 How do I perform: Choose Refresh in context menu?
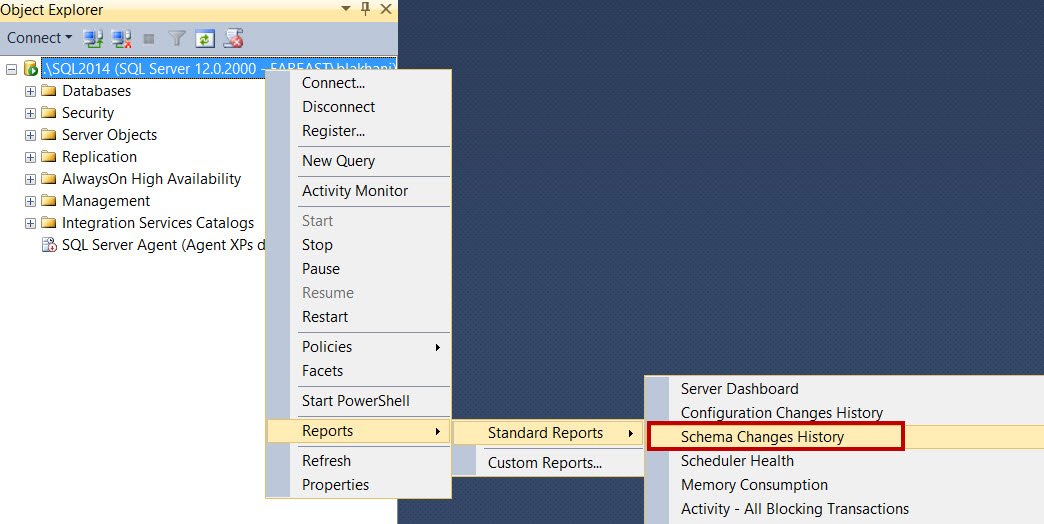(358, 461)
